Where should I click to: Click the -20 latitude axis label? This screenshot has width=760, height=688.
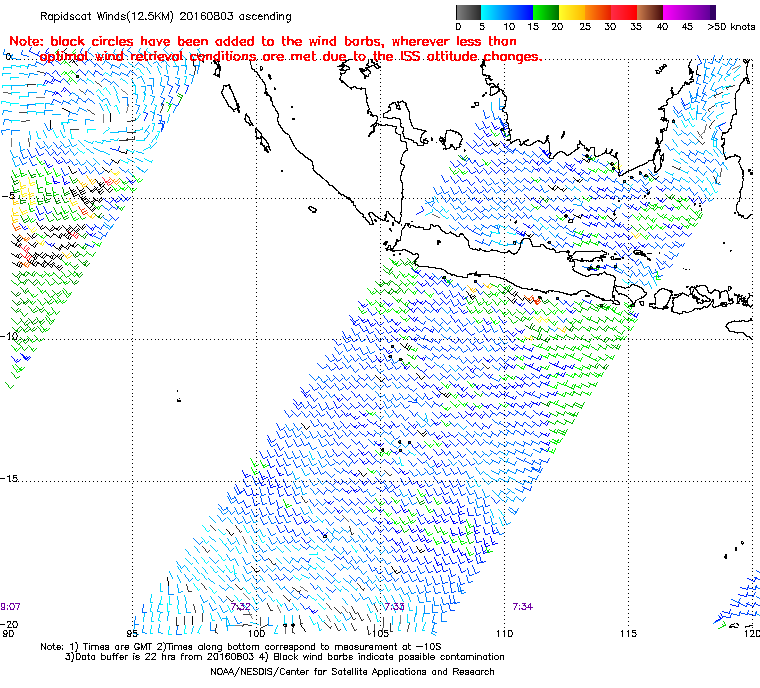[10, 624]
